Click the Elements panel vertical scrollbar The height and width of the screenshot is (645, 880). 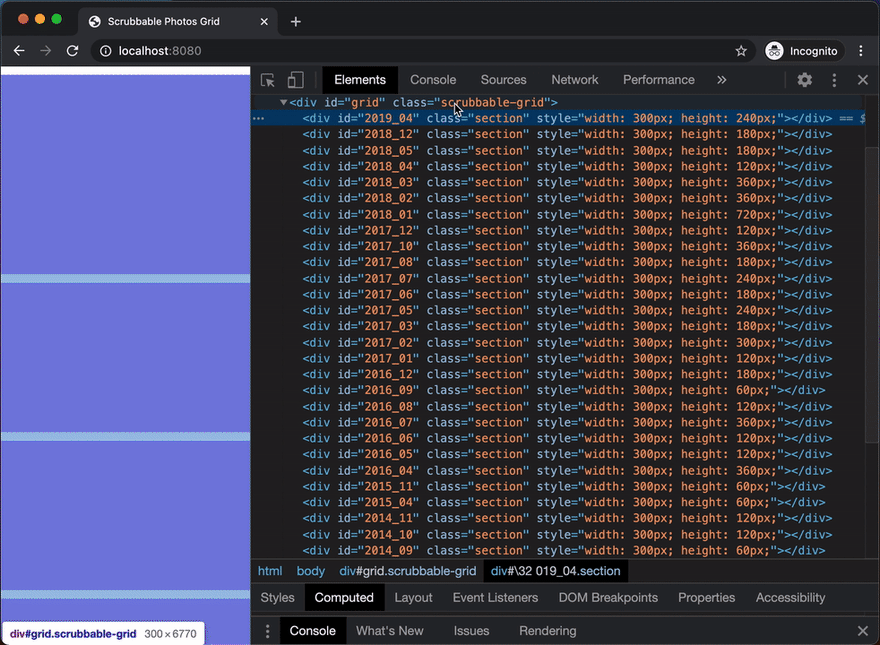pyautogui.click(x=871, y=295)
